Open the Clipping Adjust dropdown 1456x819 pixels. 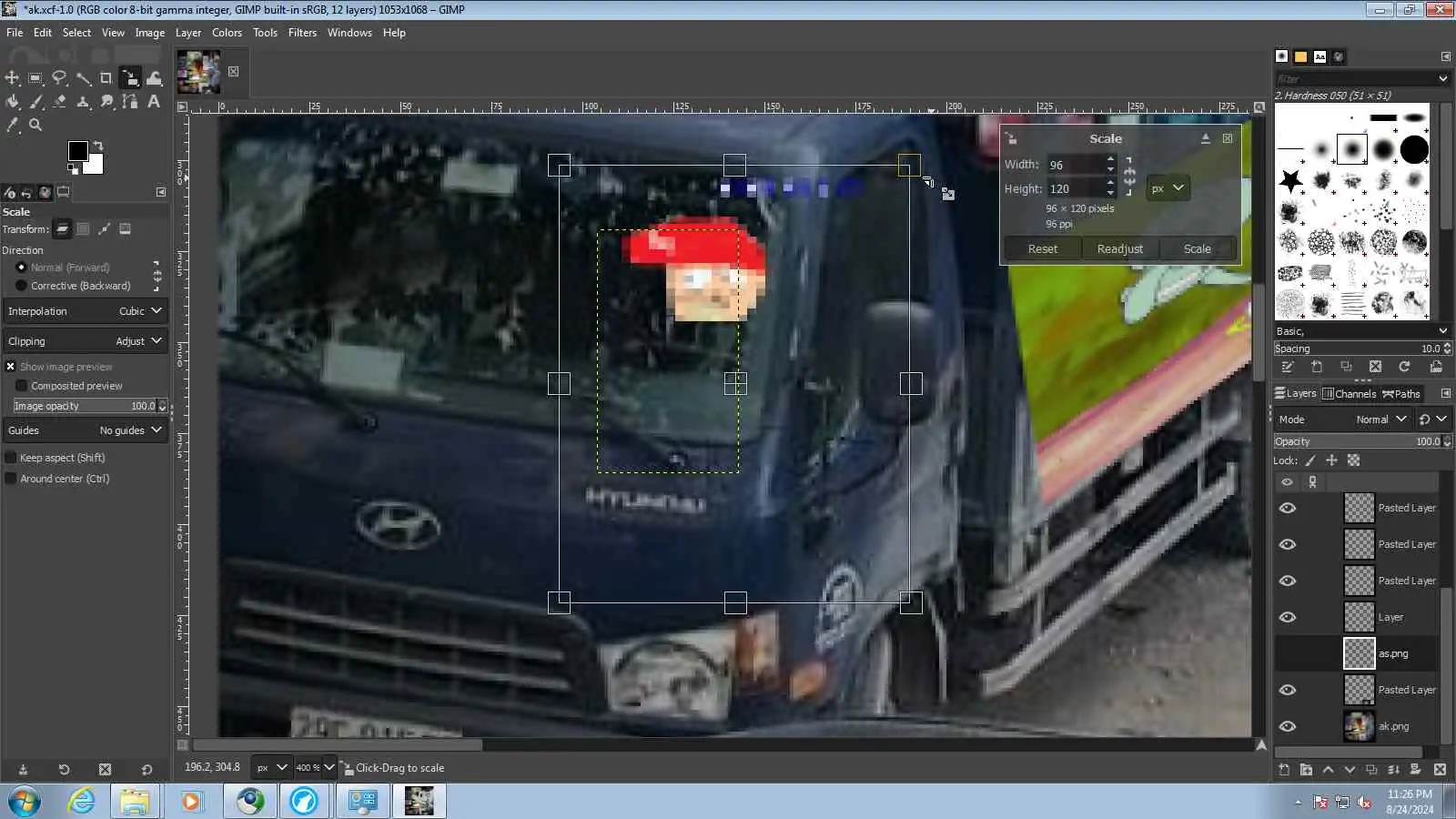pyautogui.click(x=86, y=341)
